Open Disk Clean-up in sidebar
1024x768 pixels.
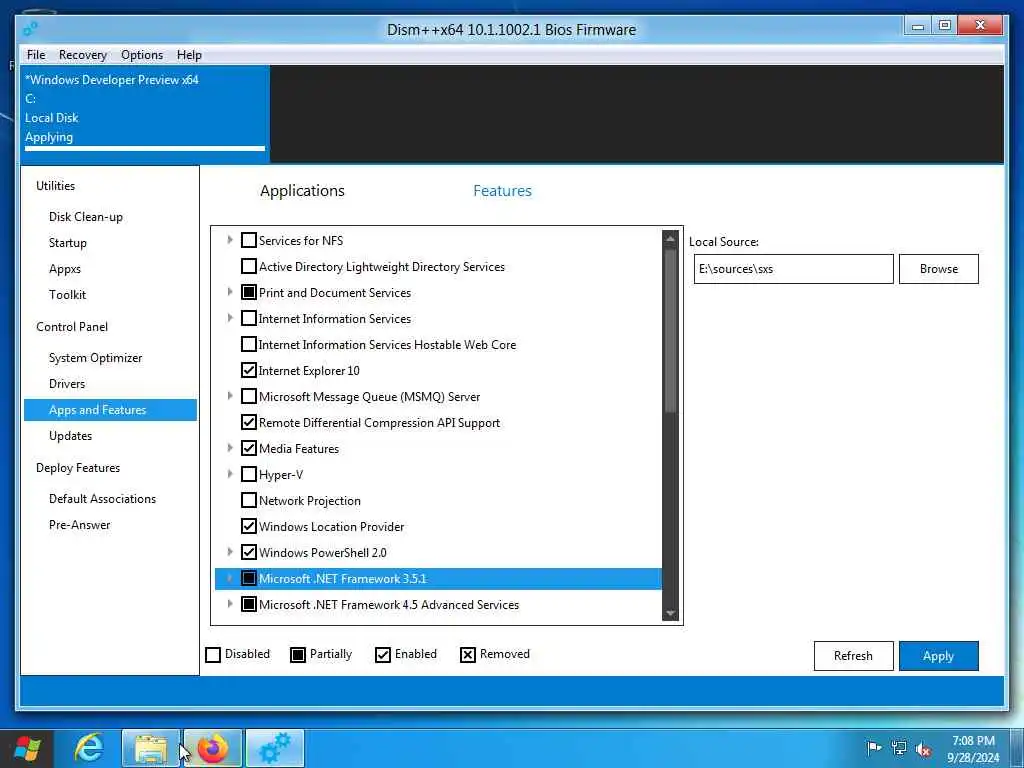pos(86,217)
